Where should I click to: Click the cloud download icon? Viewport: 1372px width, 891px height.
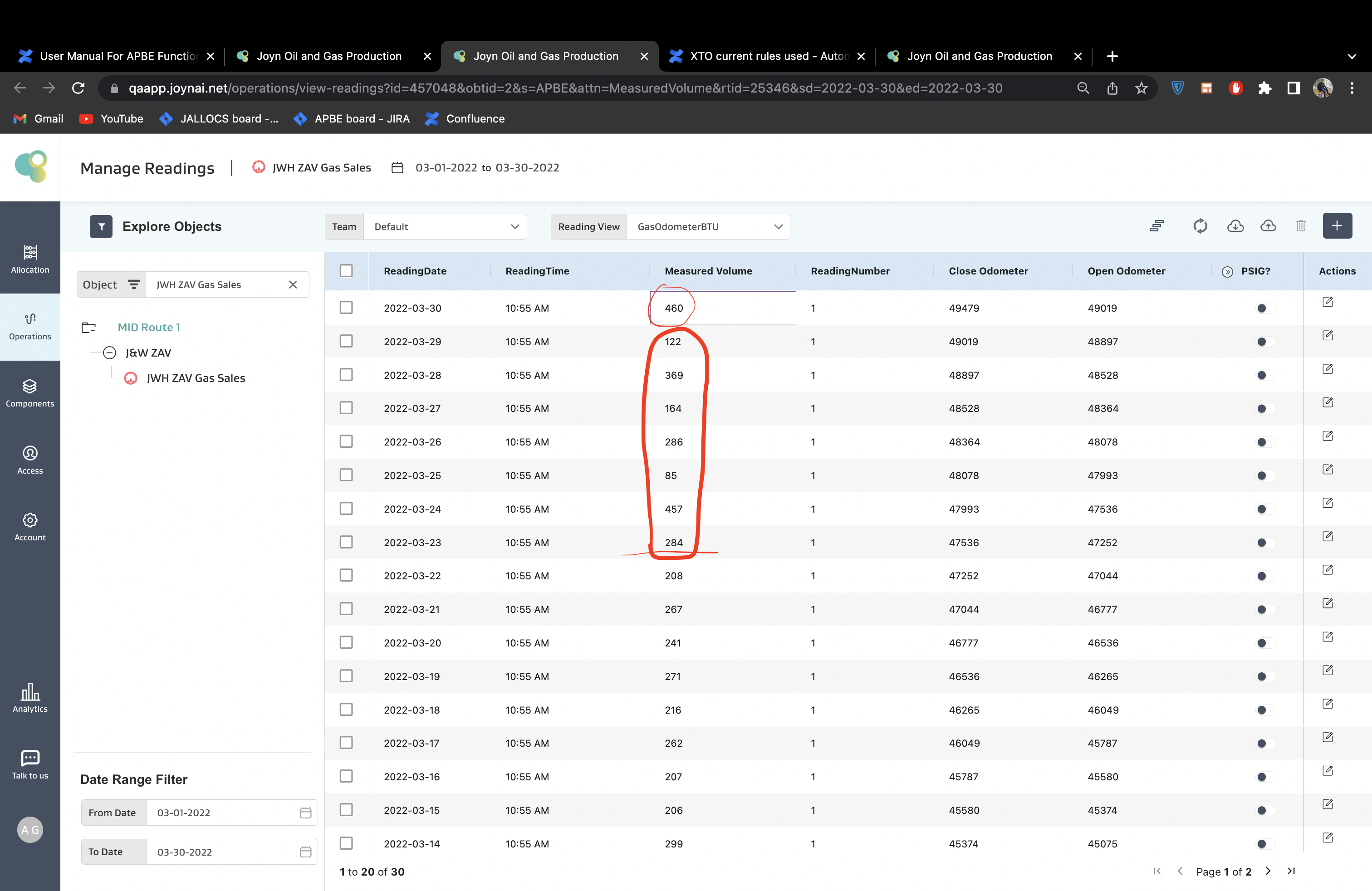(1235, 226)
